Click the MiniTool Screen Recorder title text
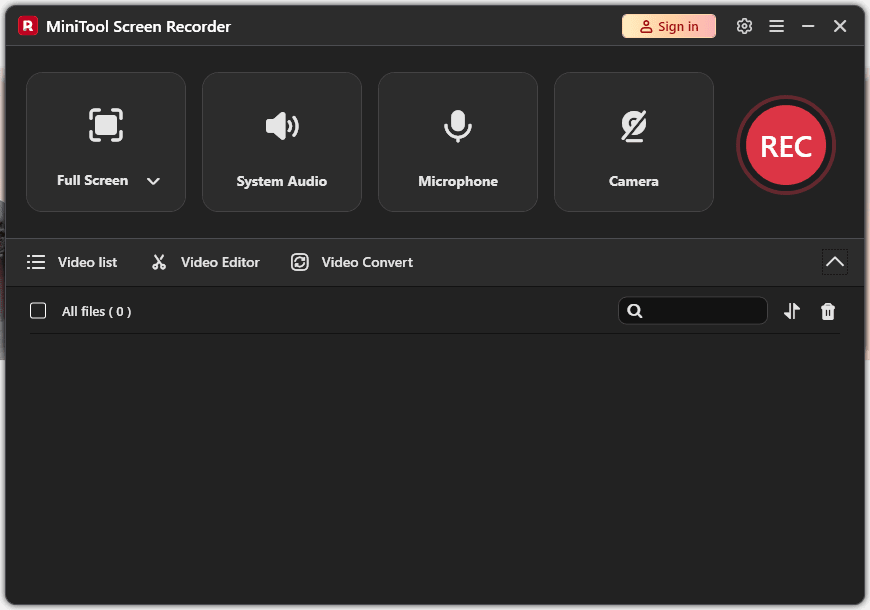Screen dimensions: 870x610 click(138, 27)
